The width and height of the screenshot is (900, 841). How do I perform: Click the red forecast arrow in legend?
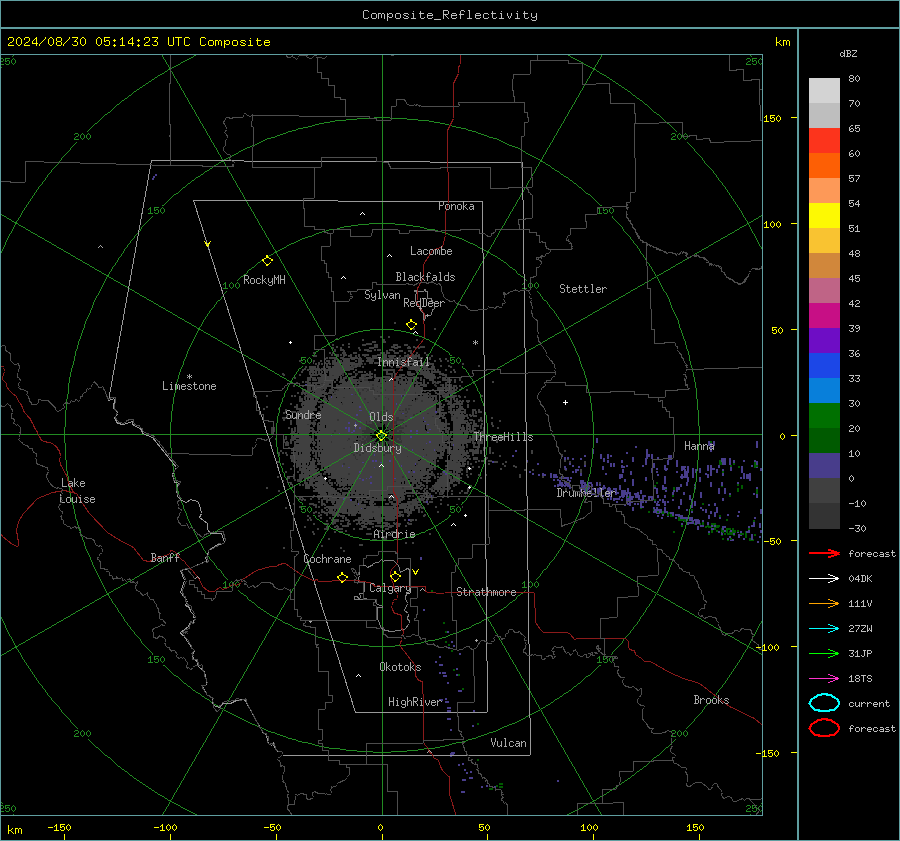824,553
